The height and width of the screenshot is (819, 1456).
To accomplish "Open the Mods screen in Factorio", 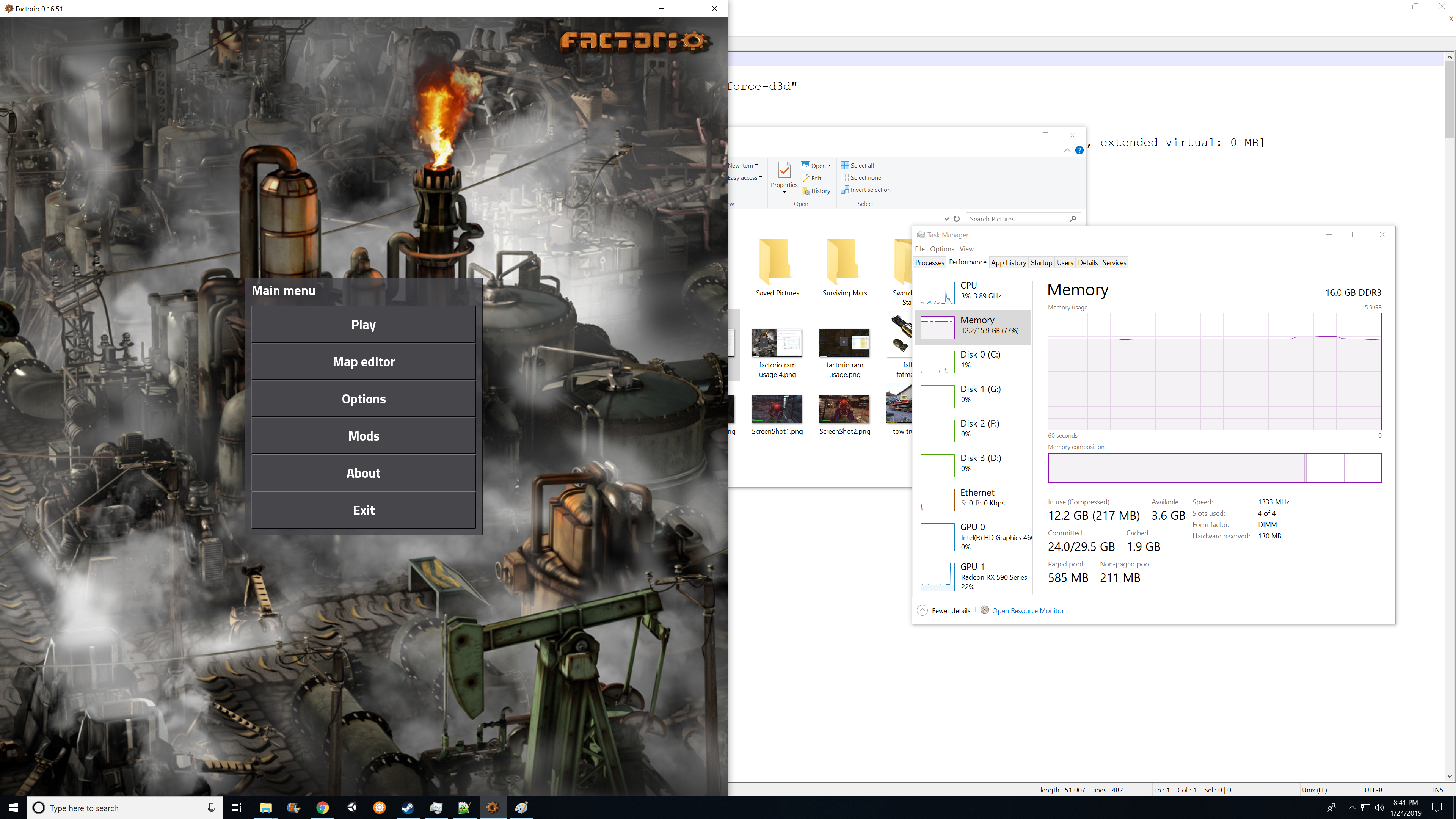I will 364,436.
